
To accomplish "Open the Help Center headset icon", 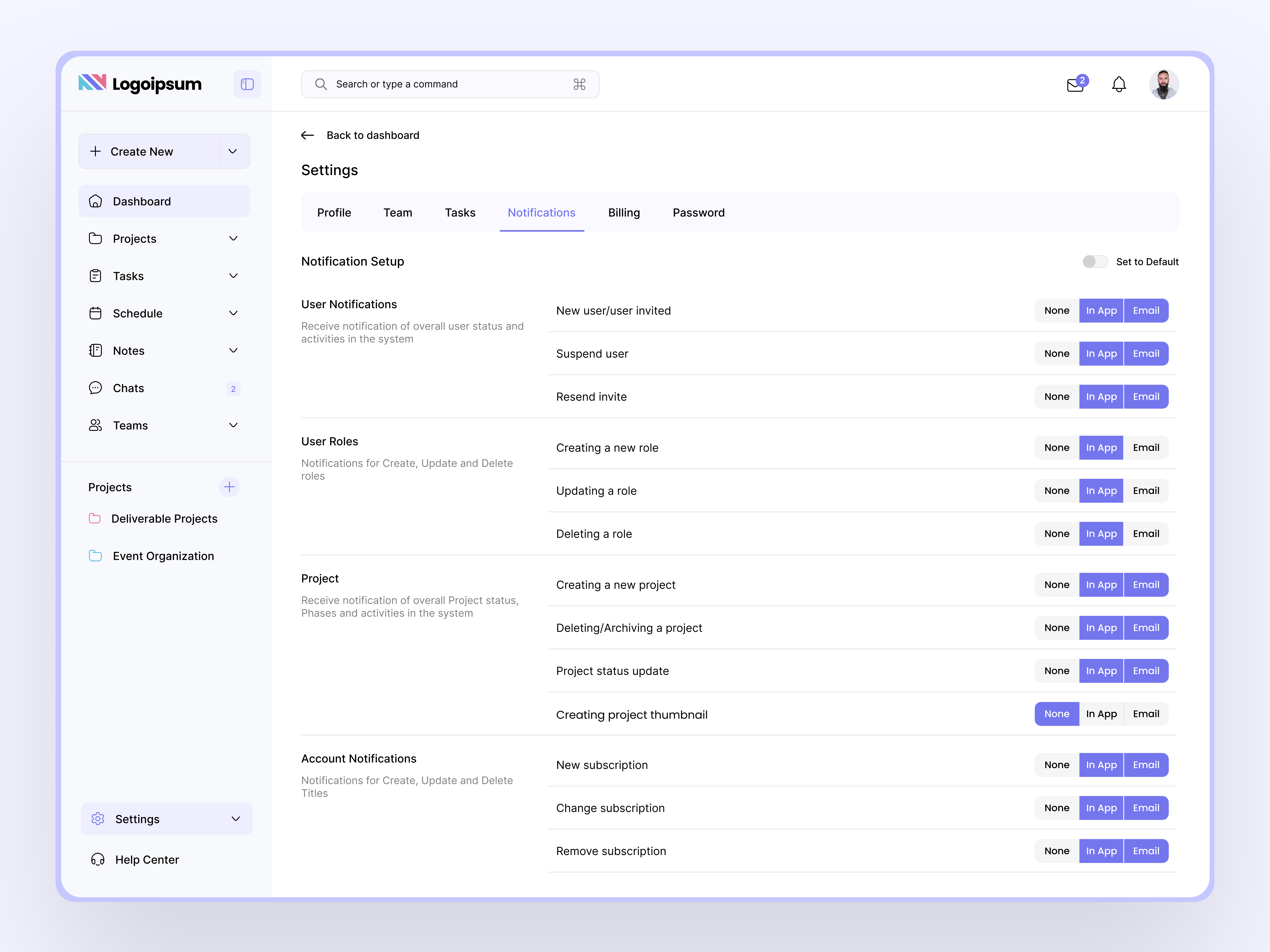I will [98, 859].
